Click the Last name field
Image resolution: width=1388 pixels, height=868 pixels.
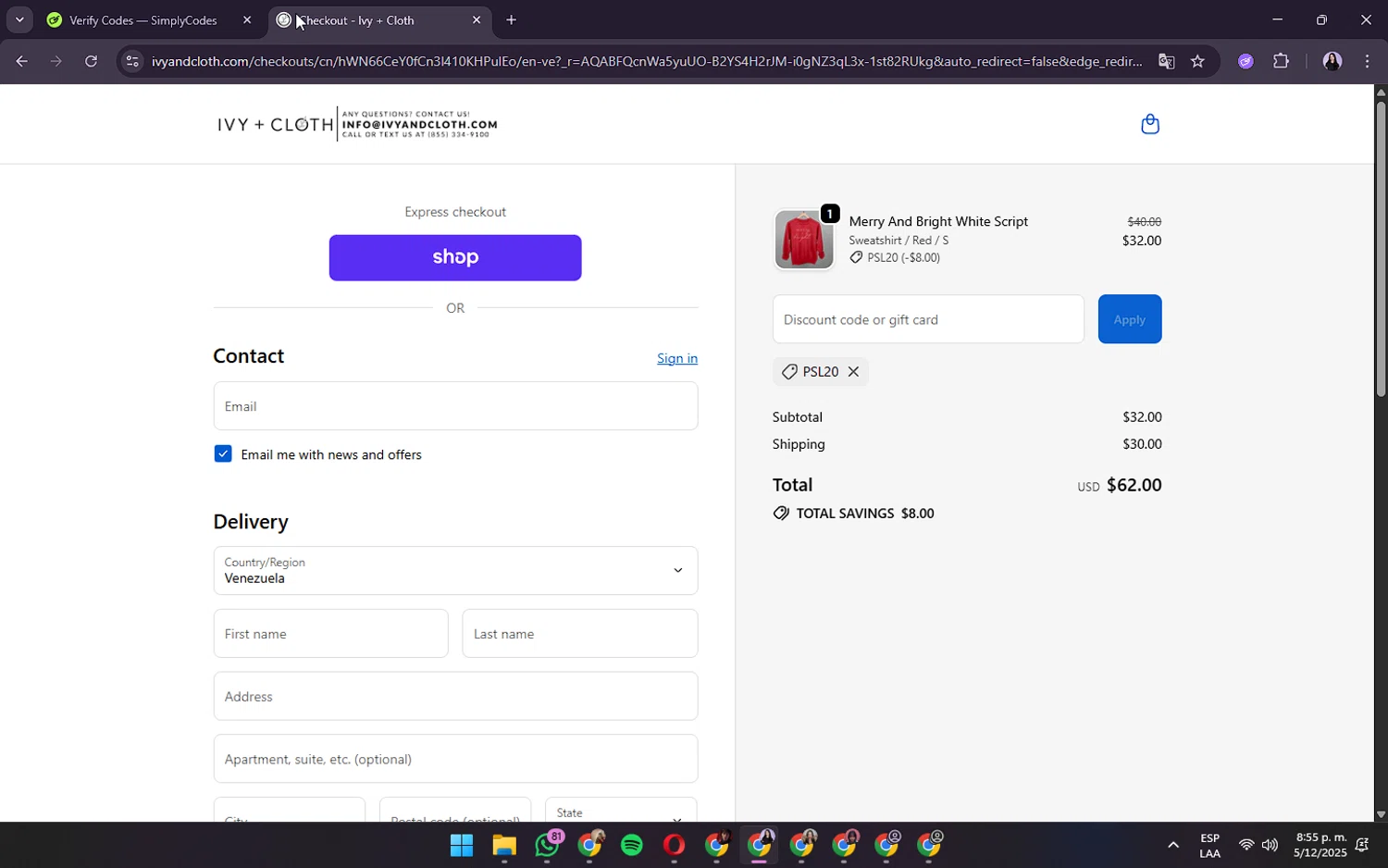[x=580, y=634]
